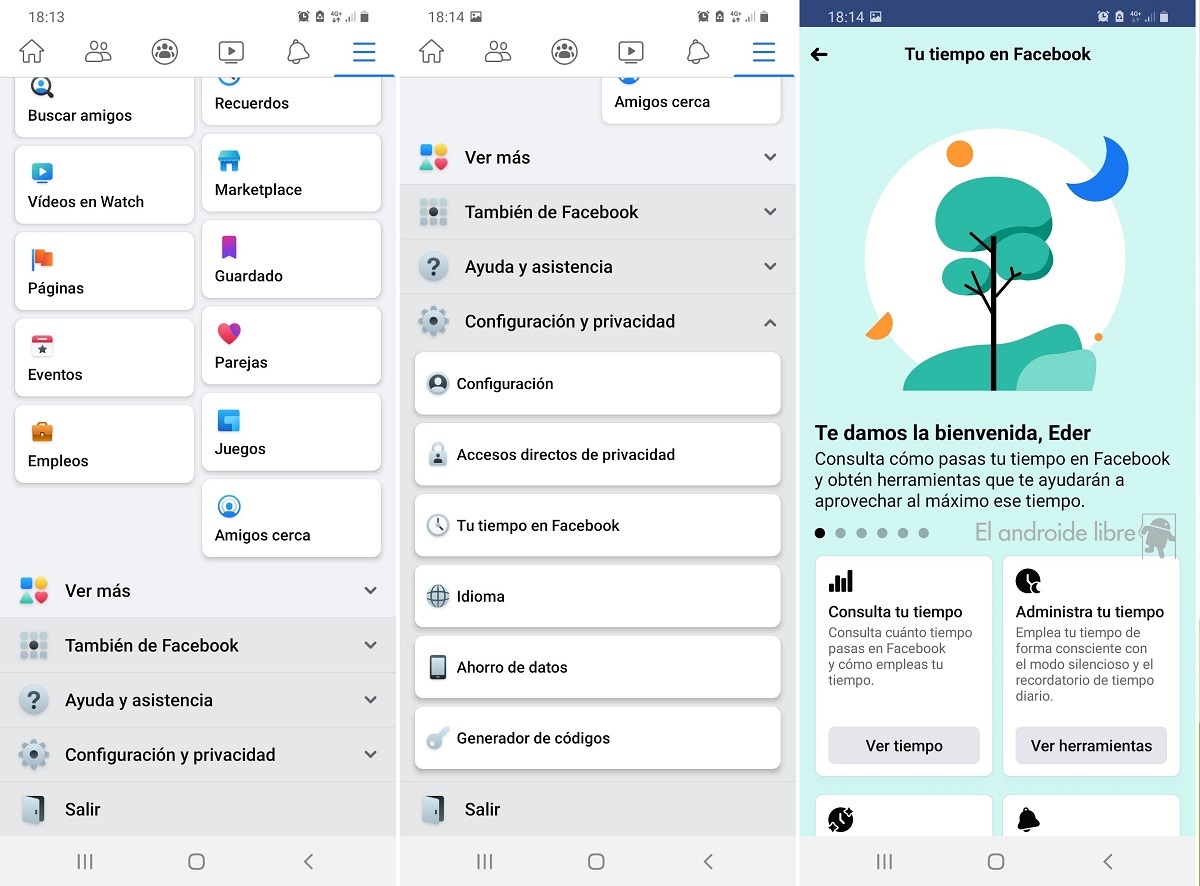Open Buscar amigos shortcut card
Viewport: 1200px width, 886px height.
click(x=104, y=107)
